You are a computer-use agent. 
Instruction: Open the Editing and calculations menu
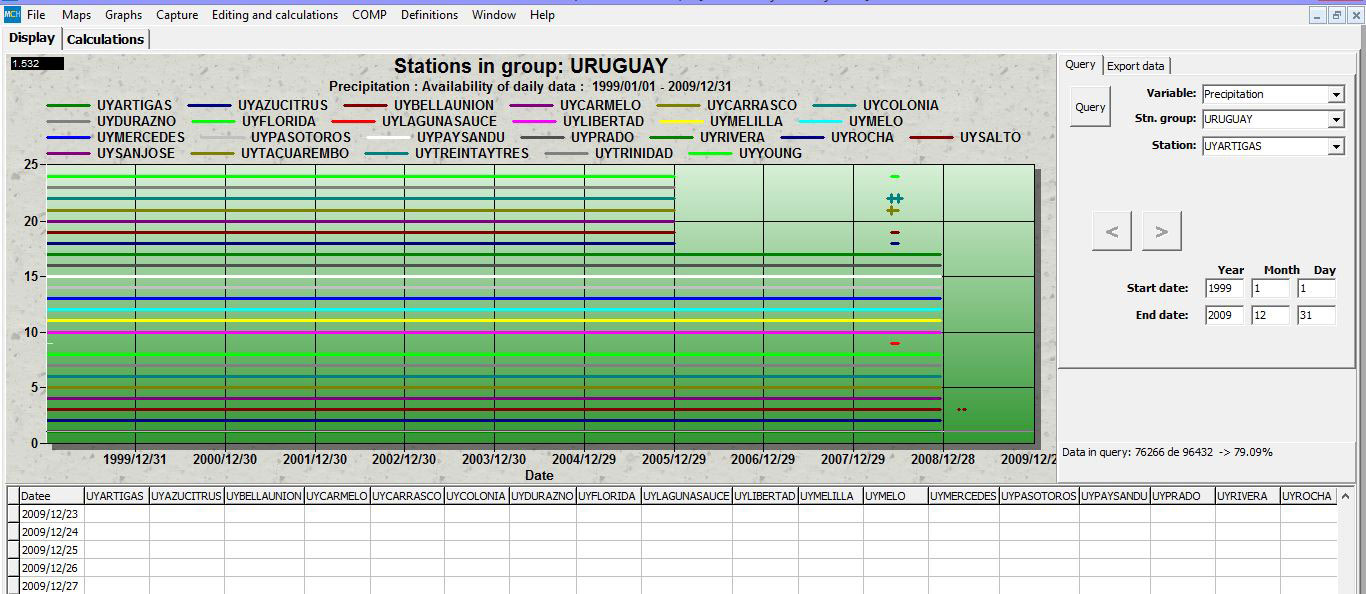pos(275,15)
